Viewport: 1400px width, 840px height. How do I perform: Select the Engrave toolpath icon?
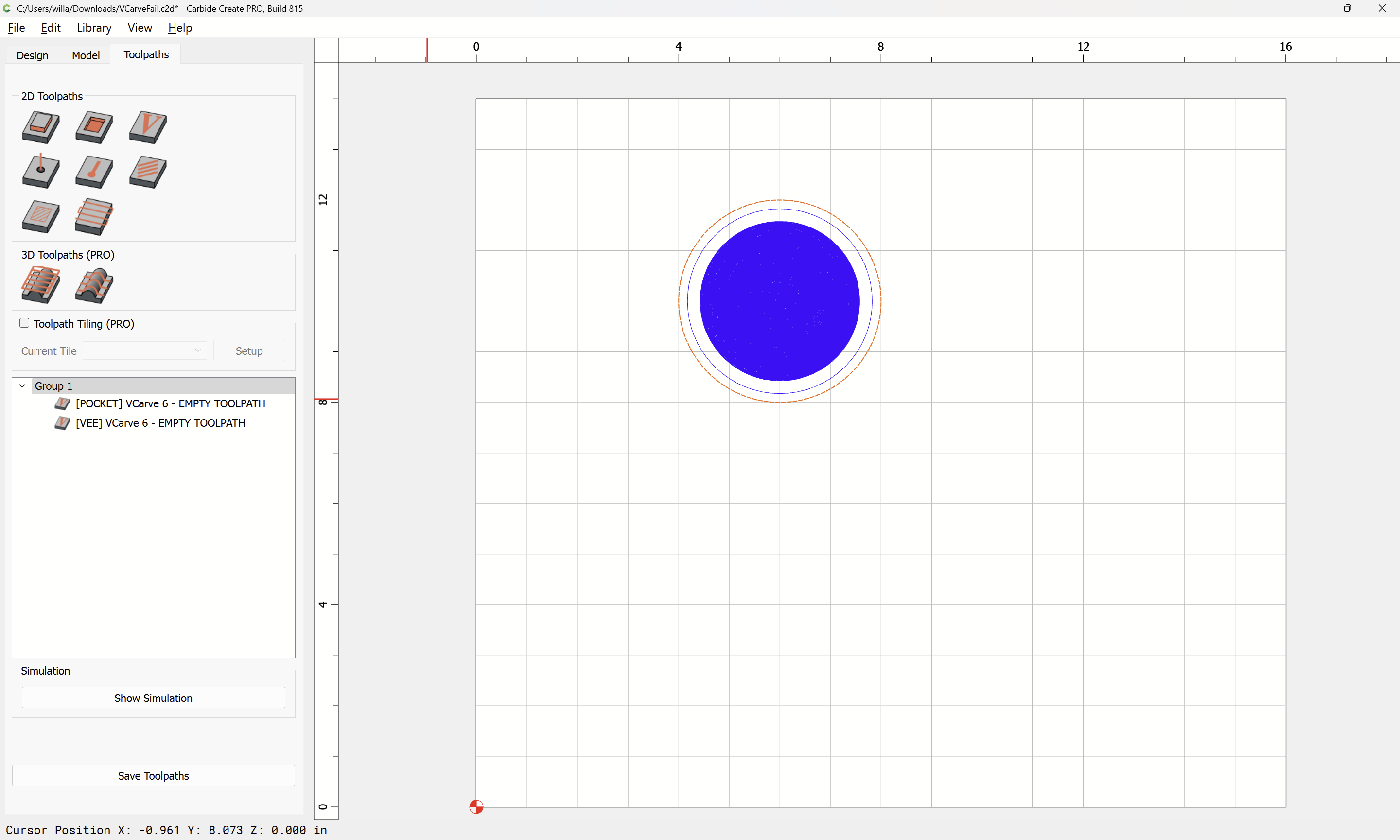tap(41, 217)
